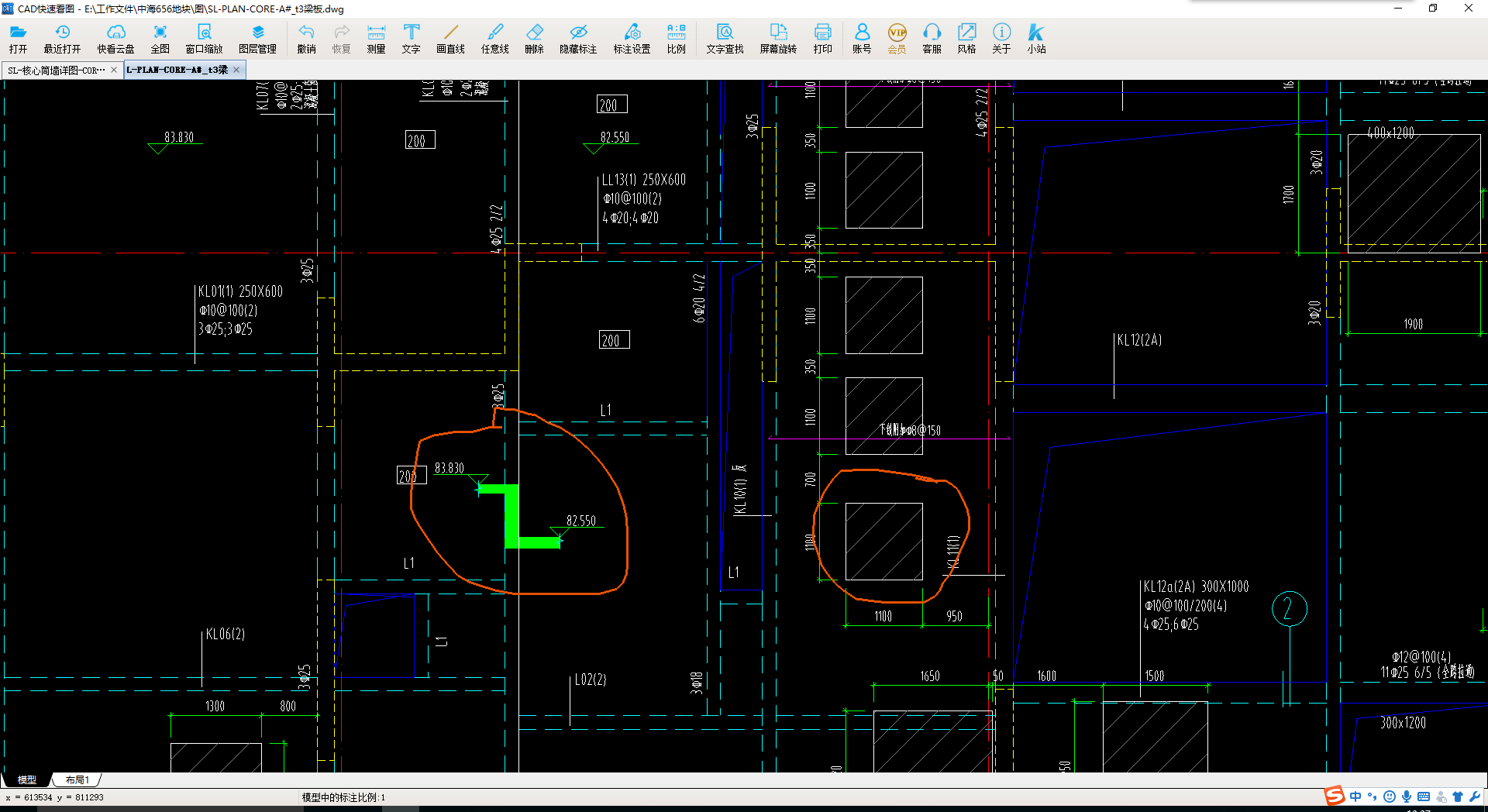The width and height of the screenshot is (1488, 812).
Task: Select the 删除 eraser tool
Action: point(534,38)
